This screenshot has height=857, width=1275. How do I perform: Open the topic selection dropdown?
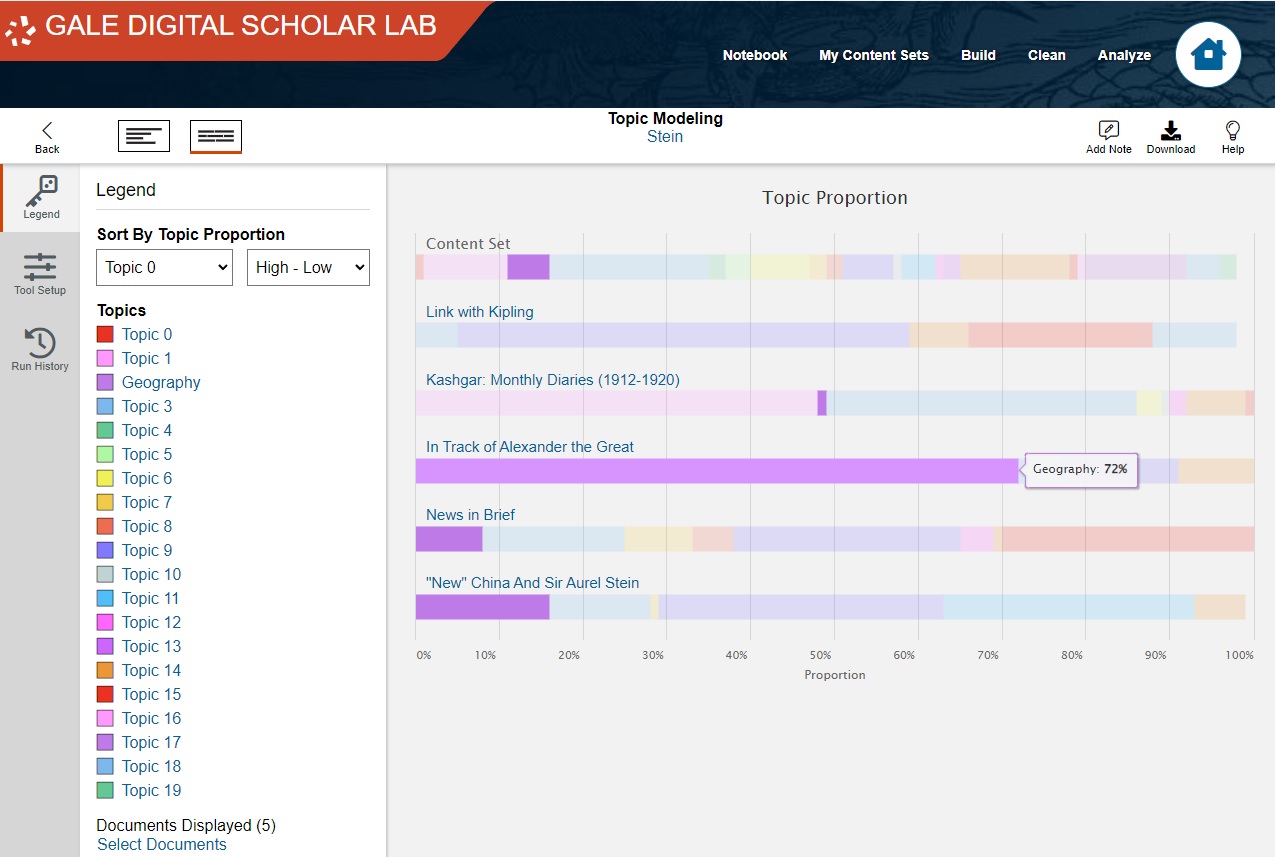click(165, 267)
